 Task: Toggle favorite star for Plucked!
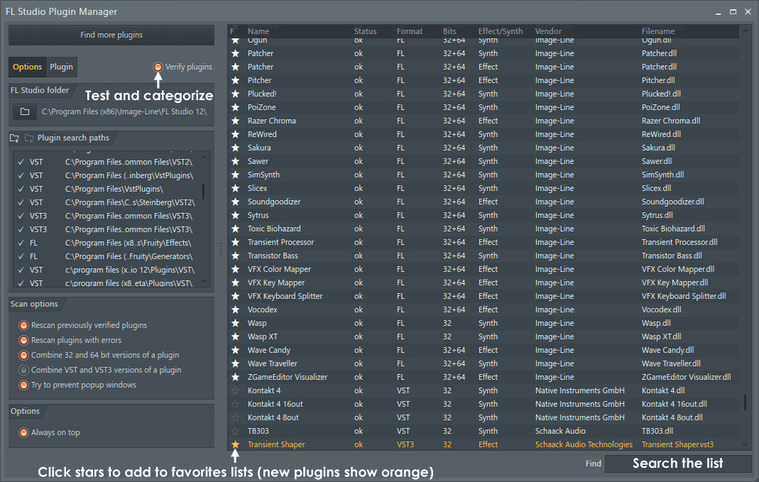(x=235, y=94)
